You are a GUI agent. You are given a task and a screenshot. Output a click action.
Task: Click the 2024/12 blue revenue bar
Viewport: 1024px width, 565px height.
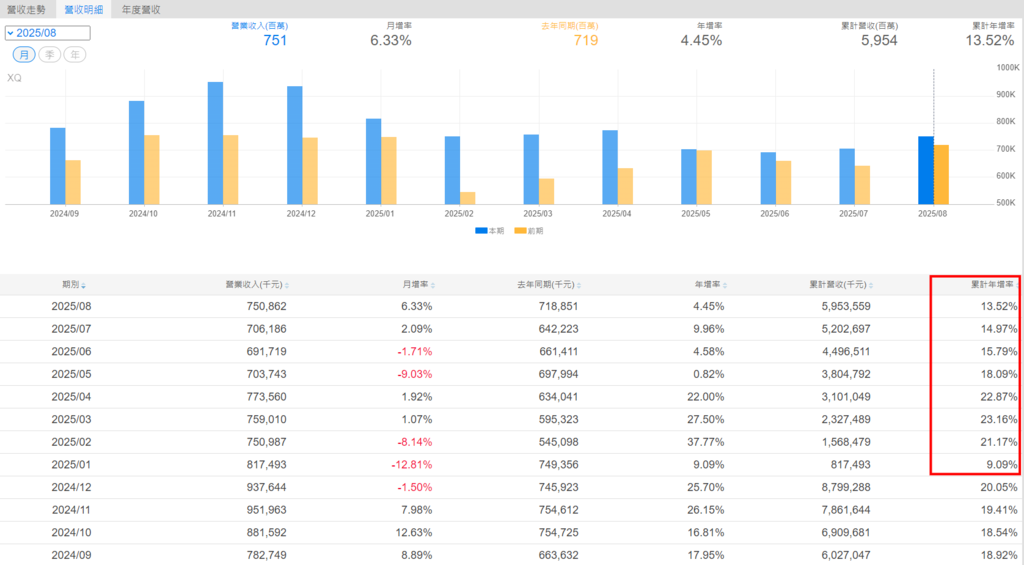click(295, 145)
